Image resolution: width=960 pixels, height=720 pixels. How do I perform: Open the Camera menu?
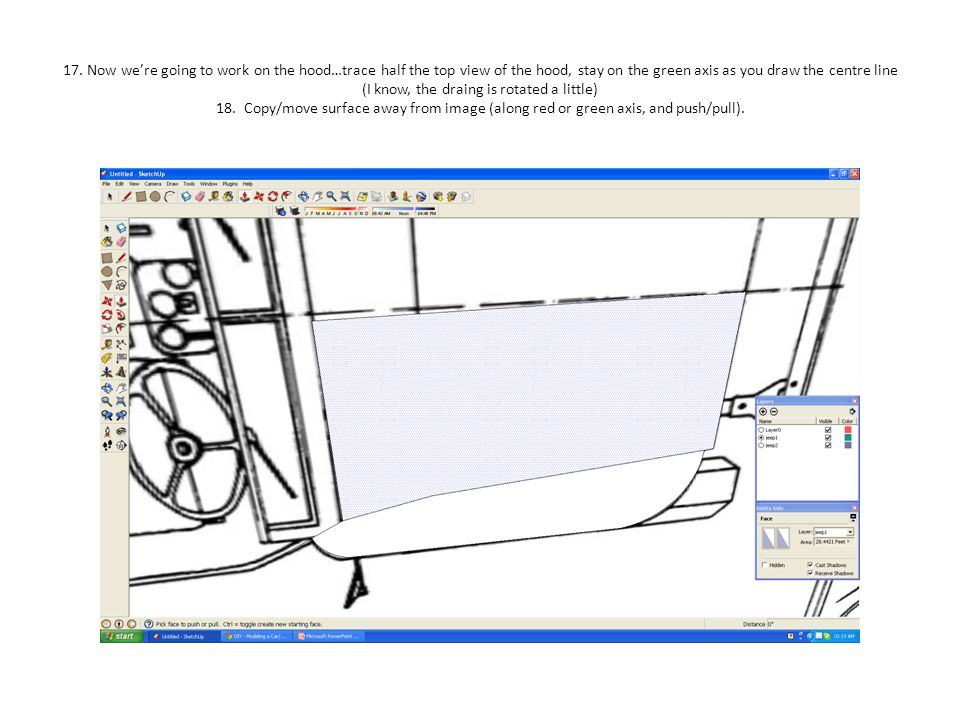click(x=153, y=184)
